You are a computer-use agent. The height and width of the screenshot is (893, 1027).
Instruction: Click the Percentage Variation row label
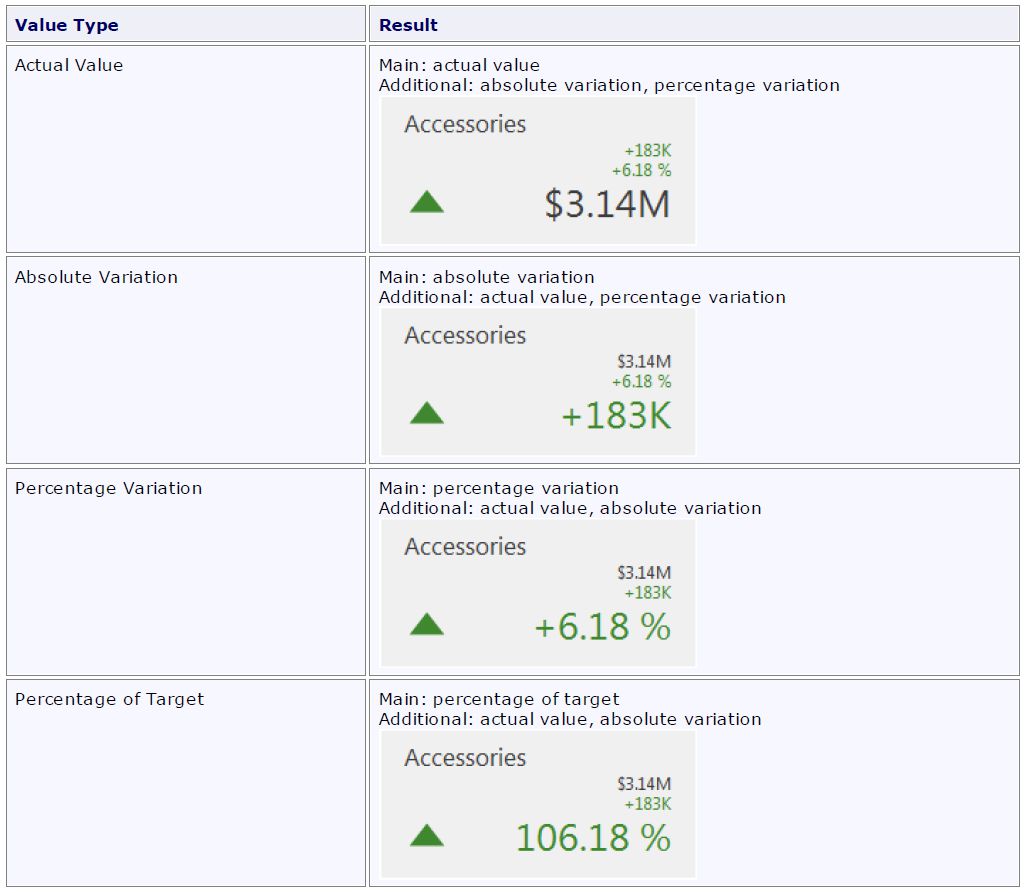click(108, 488)
